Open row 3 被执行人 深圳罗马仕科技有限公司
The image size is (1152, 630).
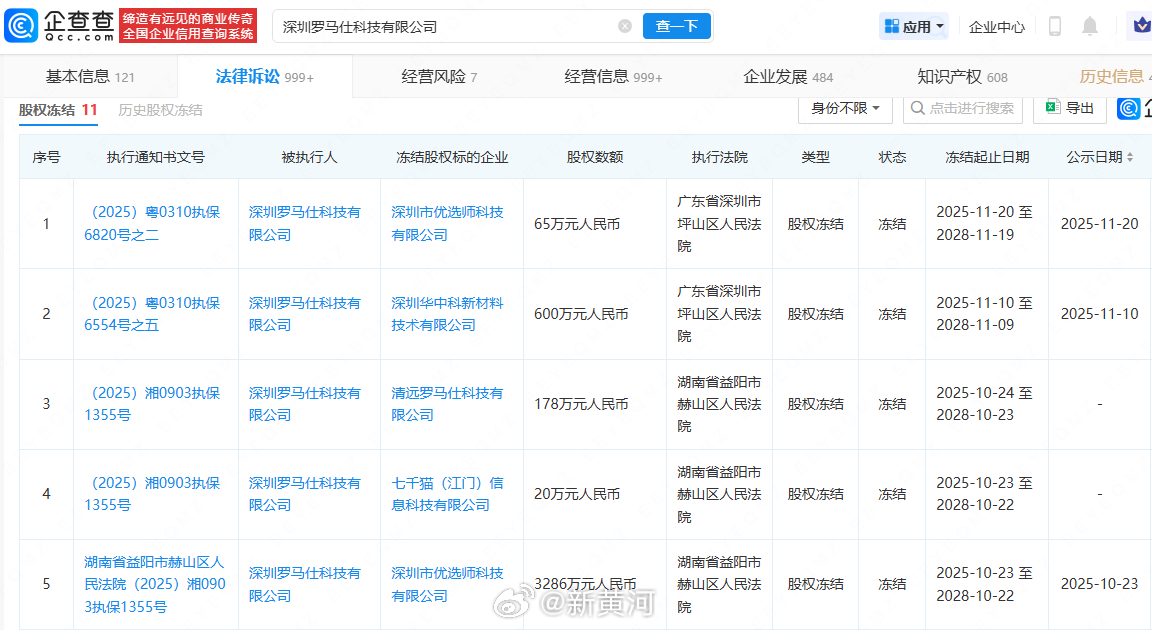point(305,404)
